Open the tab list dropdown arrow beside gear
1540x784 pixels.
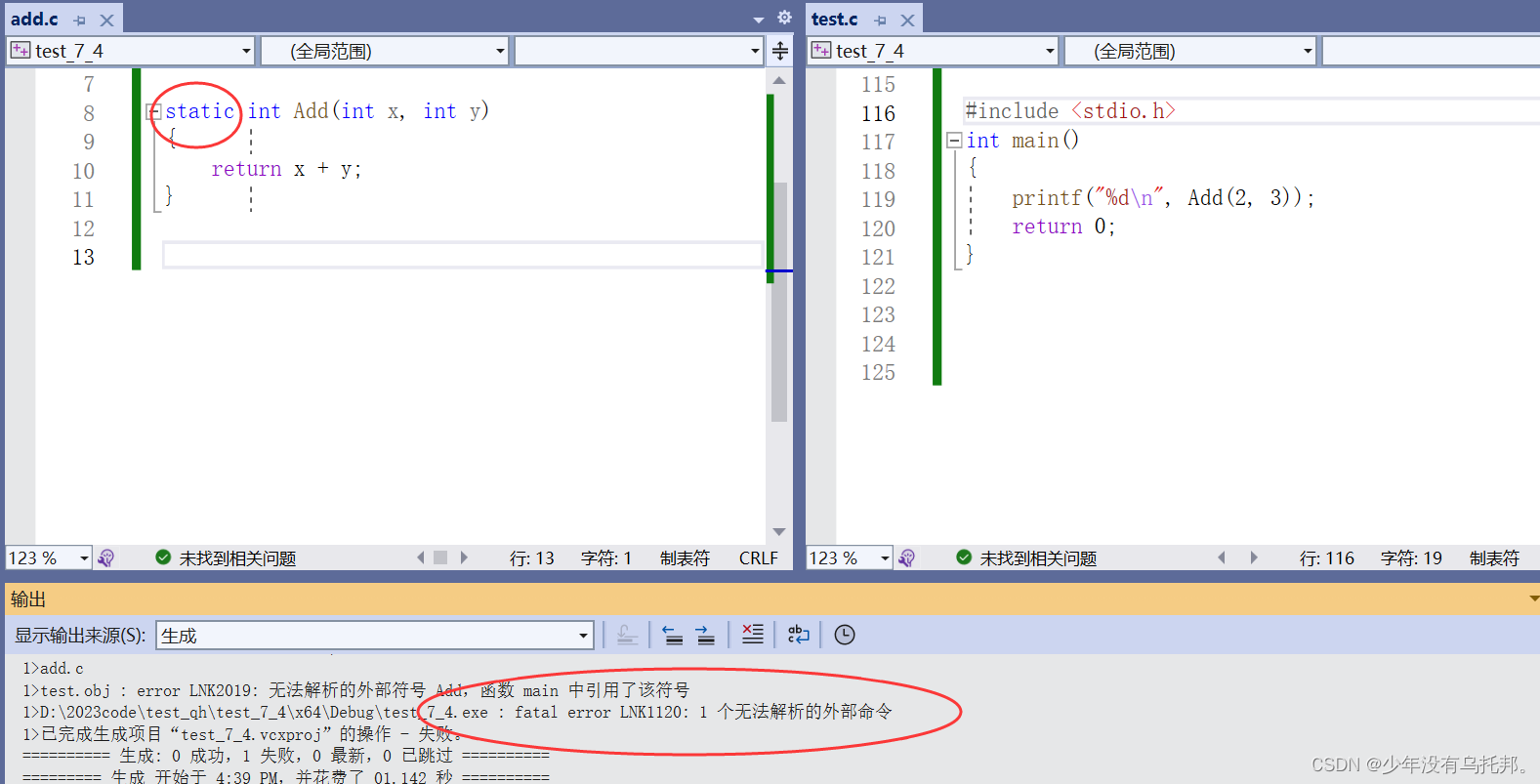[x=759, y=20]
